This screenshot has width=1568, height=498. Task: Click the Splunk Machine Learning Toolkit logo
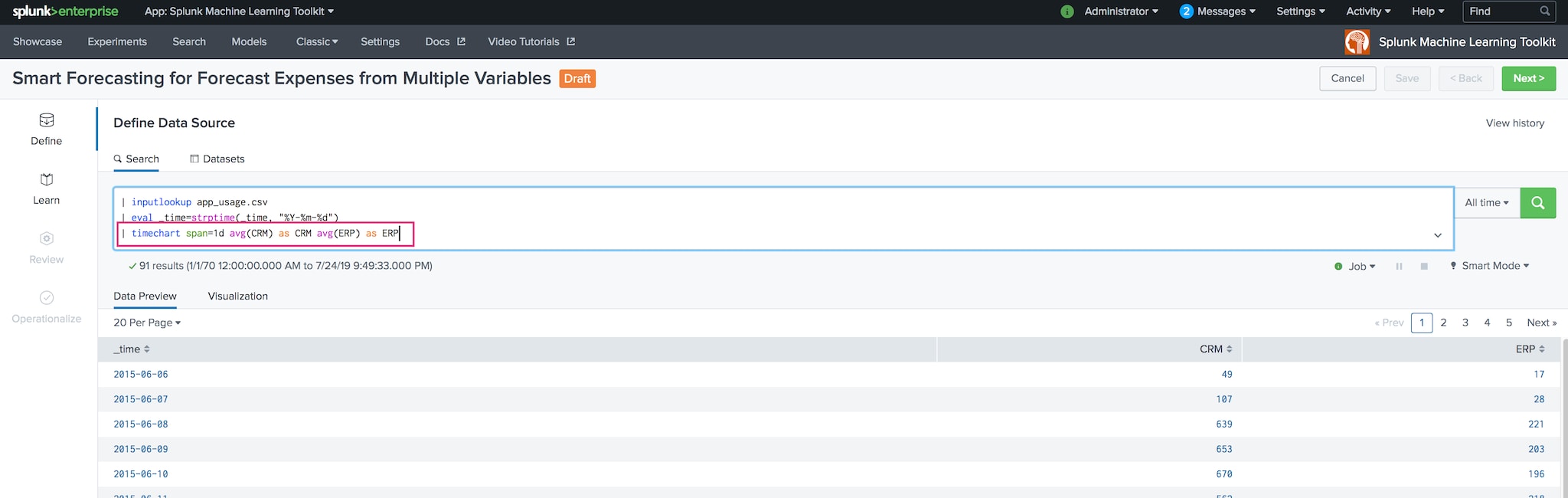1357,42
